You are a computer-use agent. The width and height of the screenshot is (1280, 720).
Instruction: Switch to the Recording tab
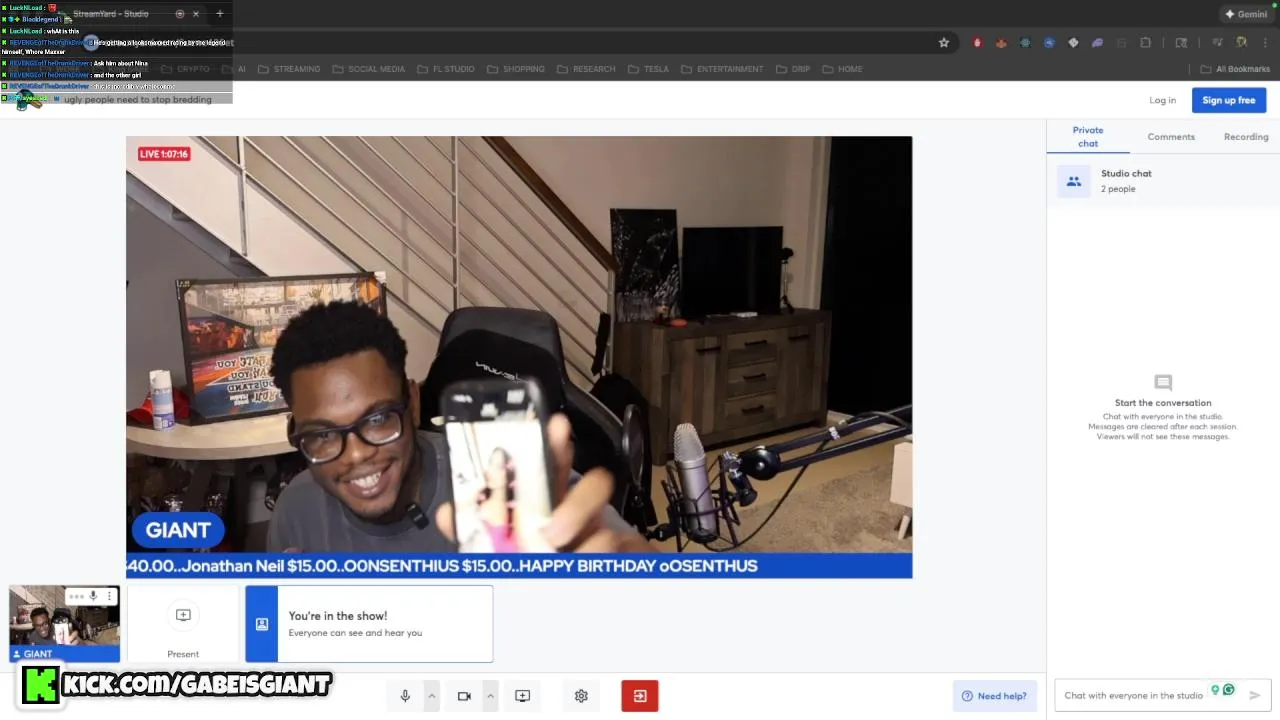1246,137
